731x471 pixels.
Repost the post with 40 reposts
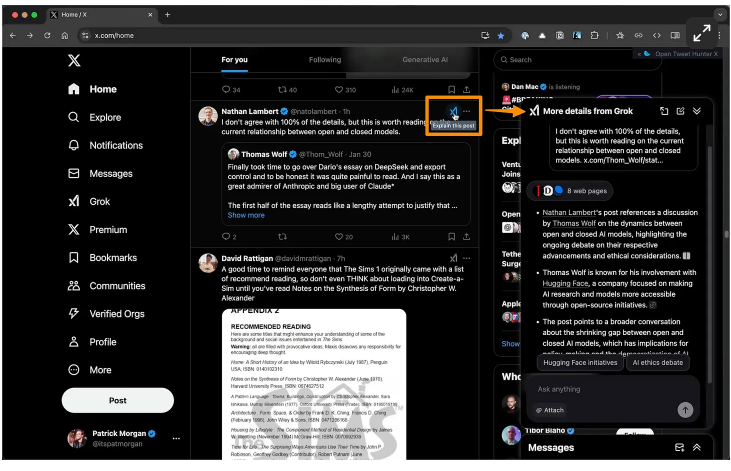287,90
